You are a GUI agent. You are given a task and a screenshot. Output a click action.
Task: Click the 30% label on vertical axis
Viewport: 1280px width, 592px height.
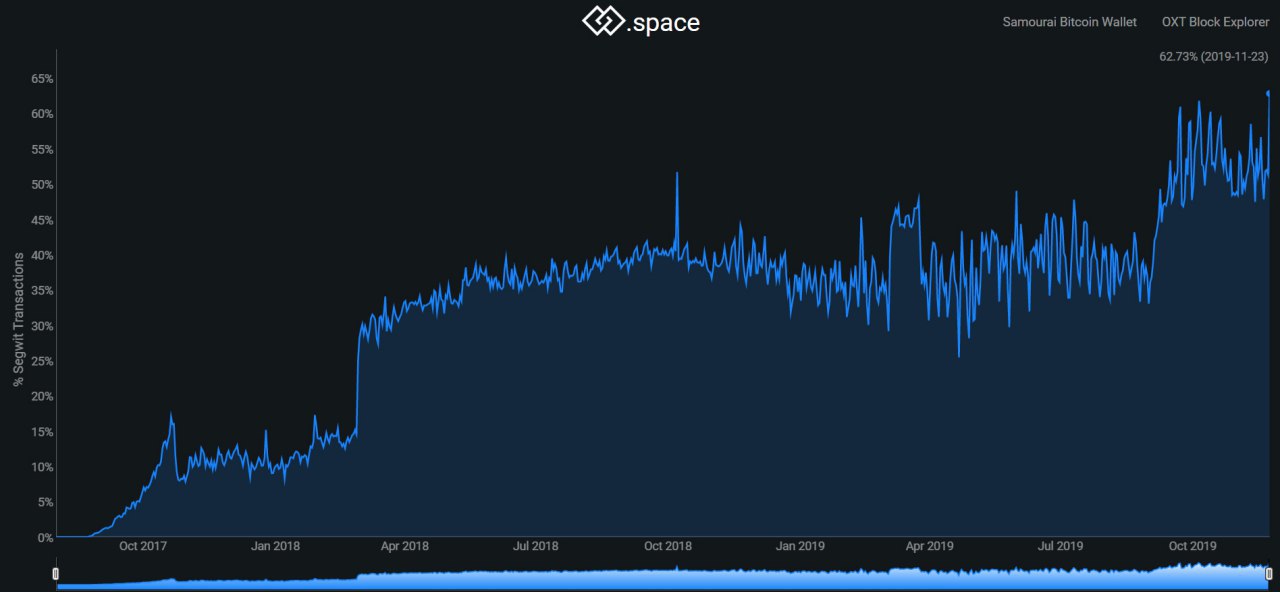pyautogui.click(x=42, y=326)
